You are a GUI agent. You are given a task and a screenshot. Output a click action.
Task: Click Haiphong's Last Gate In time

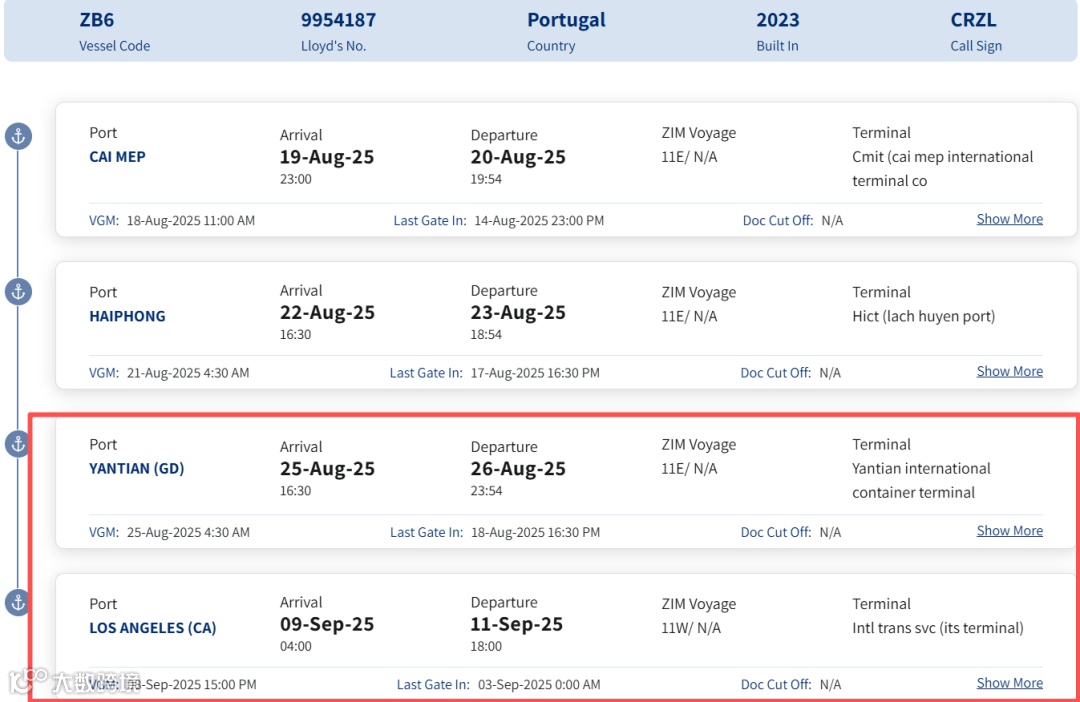point(536,373)
